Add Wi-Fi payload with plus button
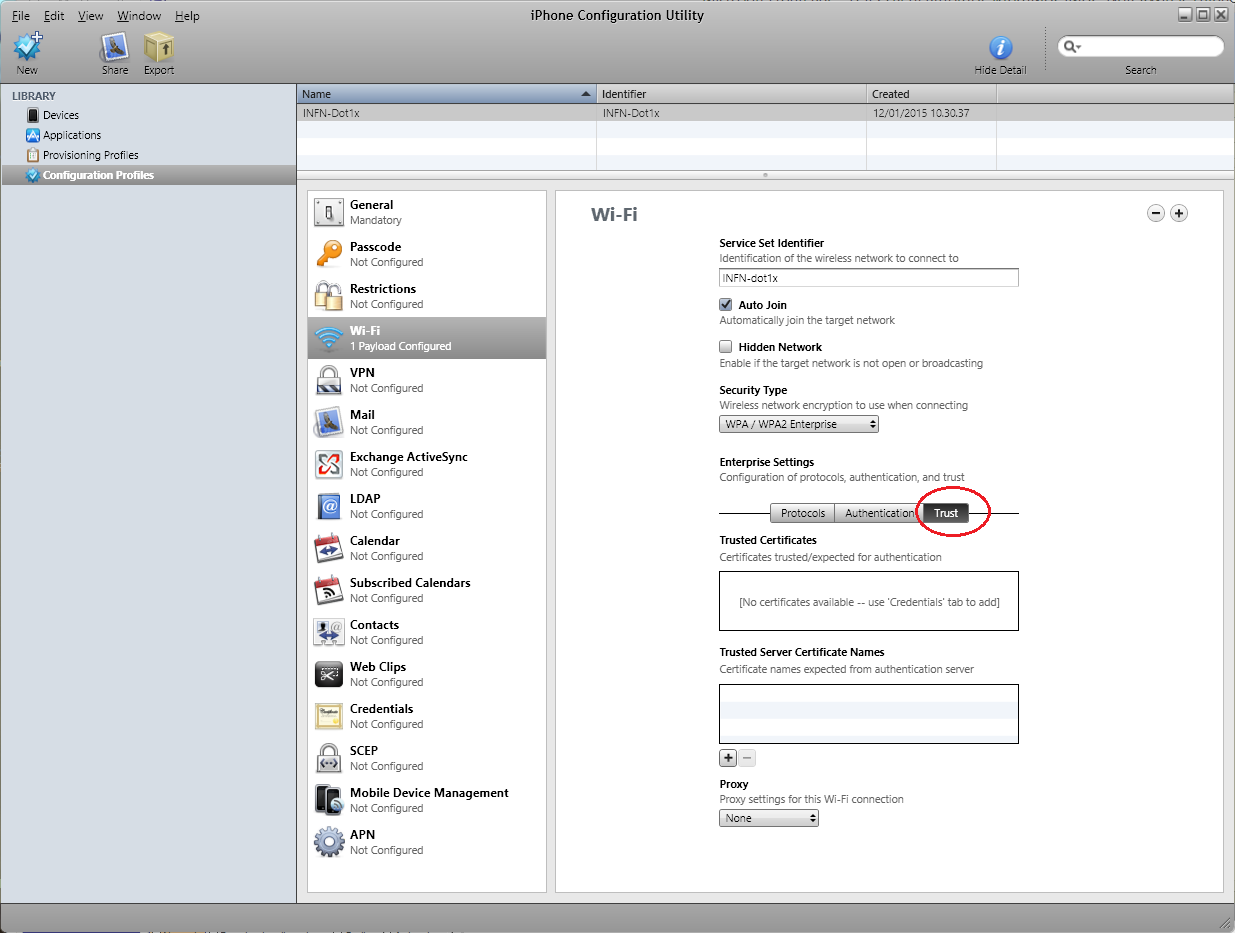The height and width of the screenshot is (933, 1235). [x=1179, y=213]
